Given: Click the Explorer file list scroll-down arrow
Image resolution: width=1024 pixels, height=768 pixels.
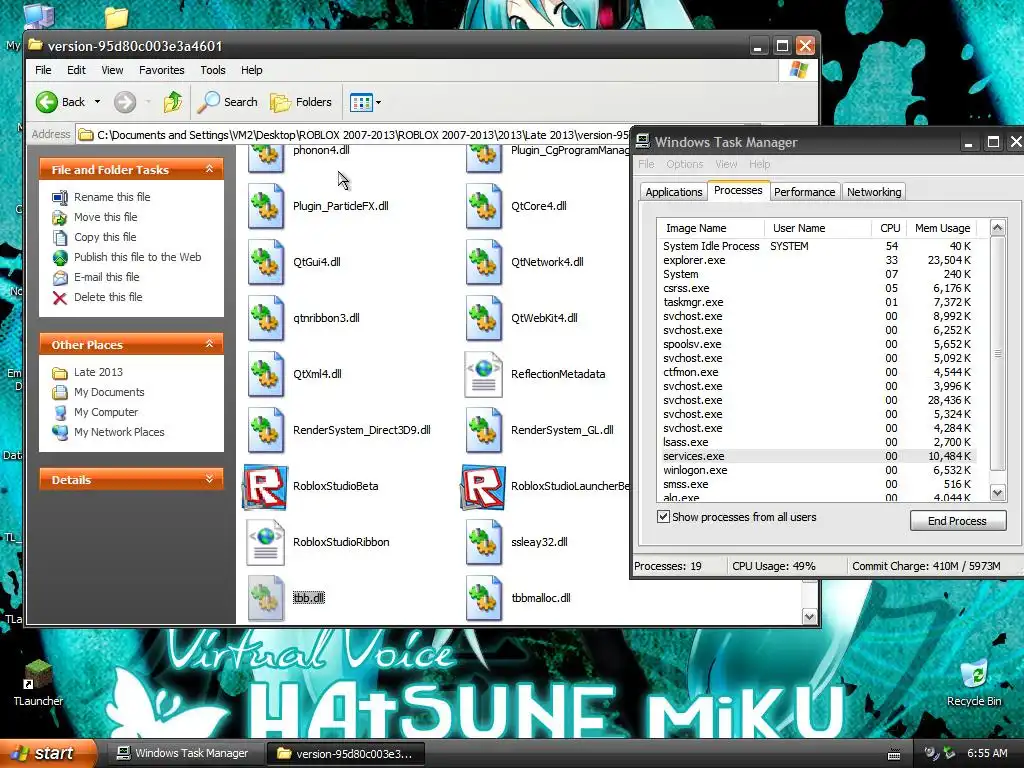Looking at the screenshot, I should tap(809, 616).
